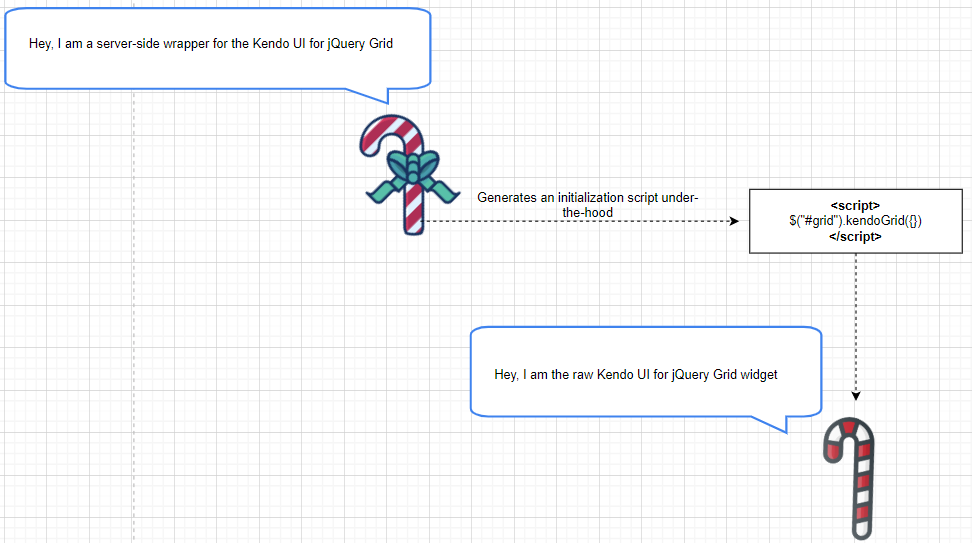The image size is (972, 543).
Task: Select the candy cane with green bow
Action: click(409, 175)
